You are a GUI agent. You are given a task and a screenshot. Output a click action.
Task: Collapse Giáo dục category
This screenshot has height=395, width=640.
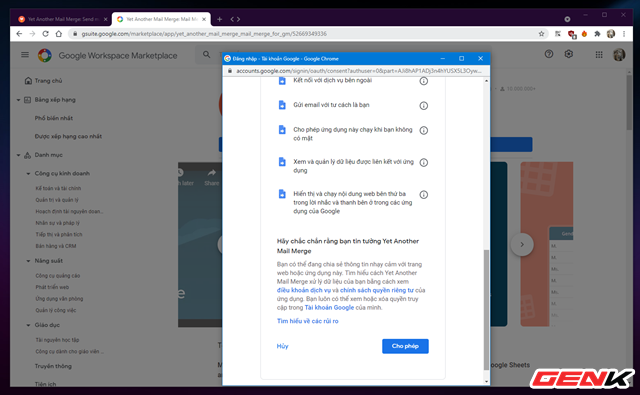[28, 325]
